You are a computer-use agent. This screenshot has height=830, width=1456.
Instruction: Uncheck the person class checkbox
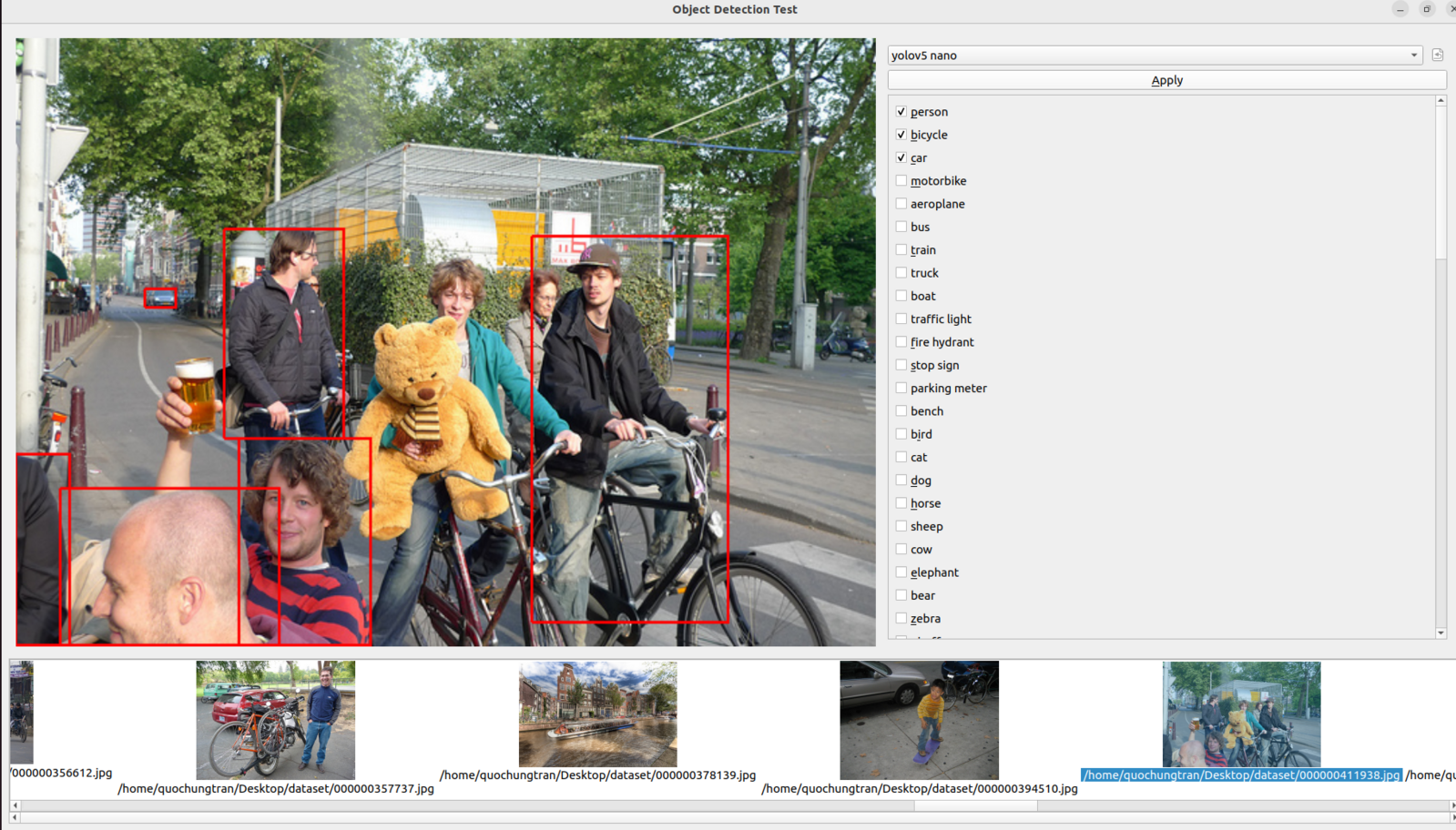(x=901, y=112)
